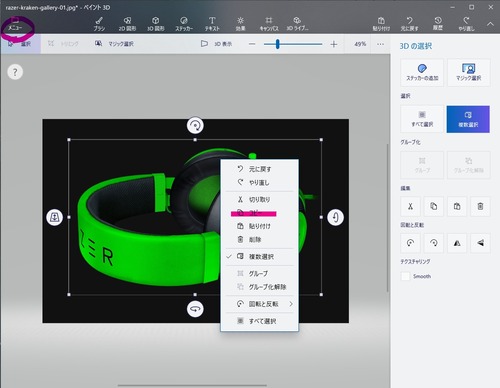This screenshot has height=388, width=500.
Task: Click the right-side rotation handle of the selection
Action: point(335,217)
